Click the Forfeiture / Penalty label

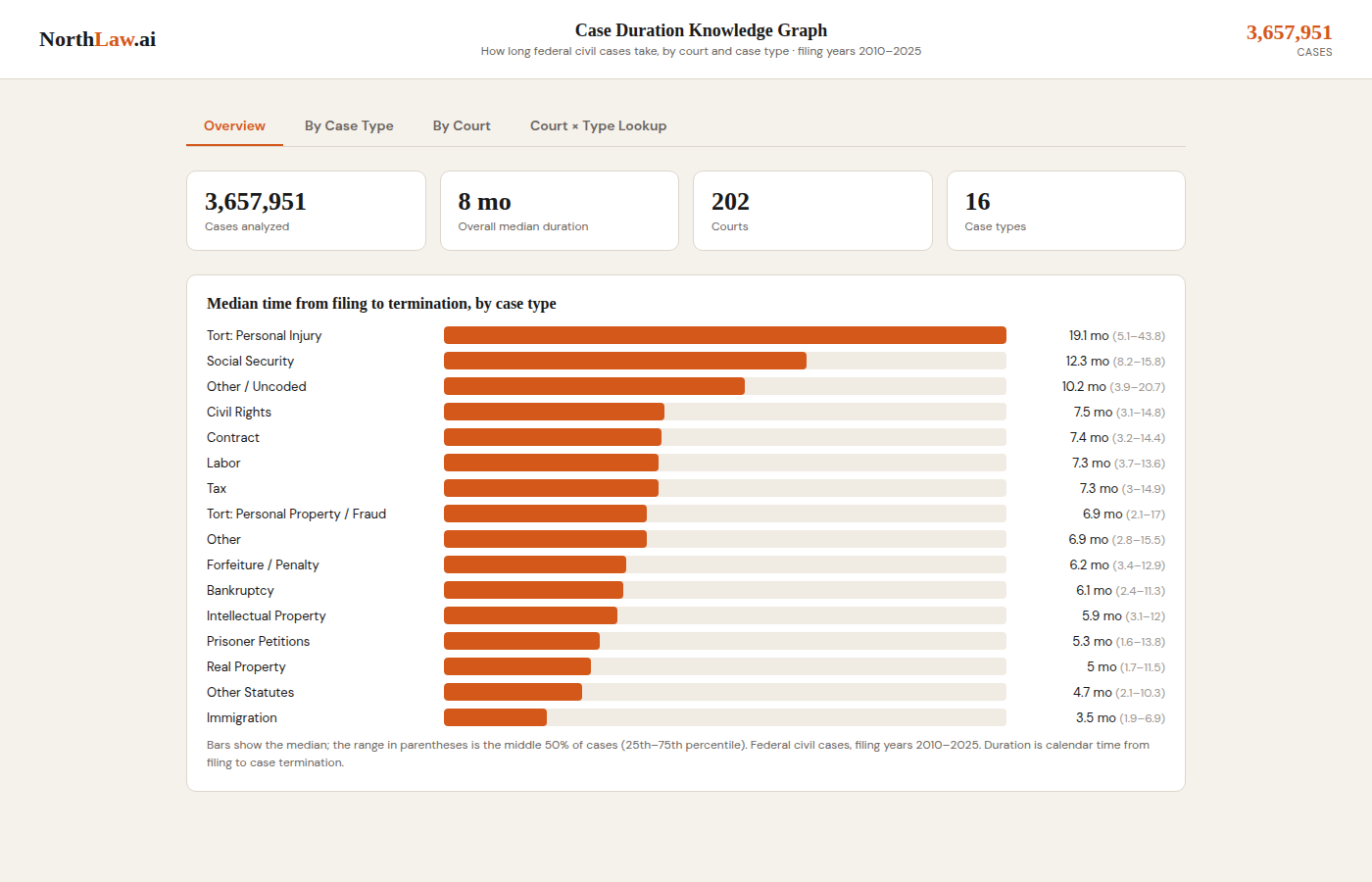[x=263, y=564]
